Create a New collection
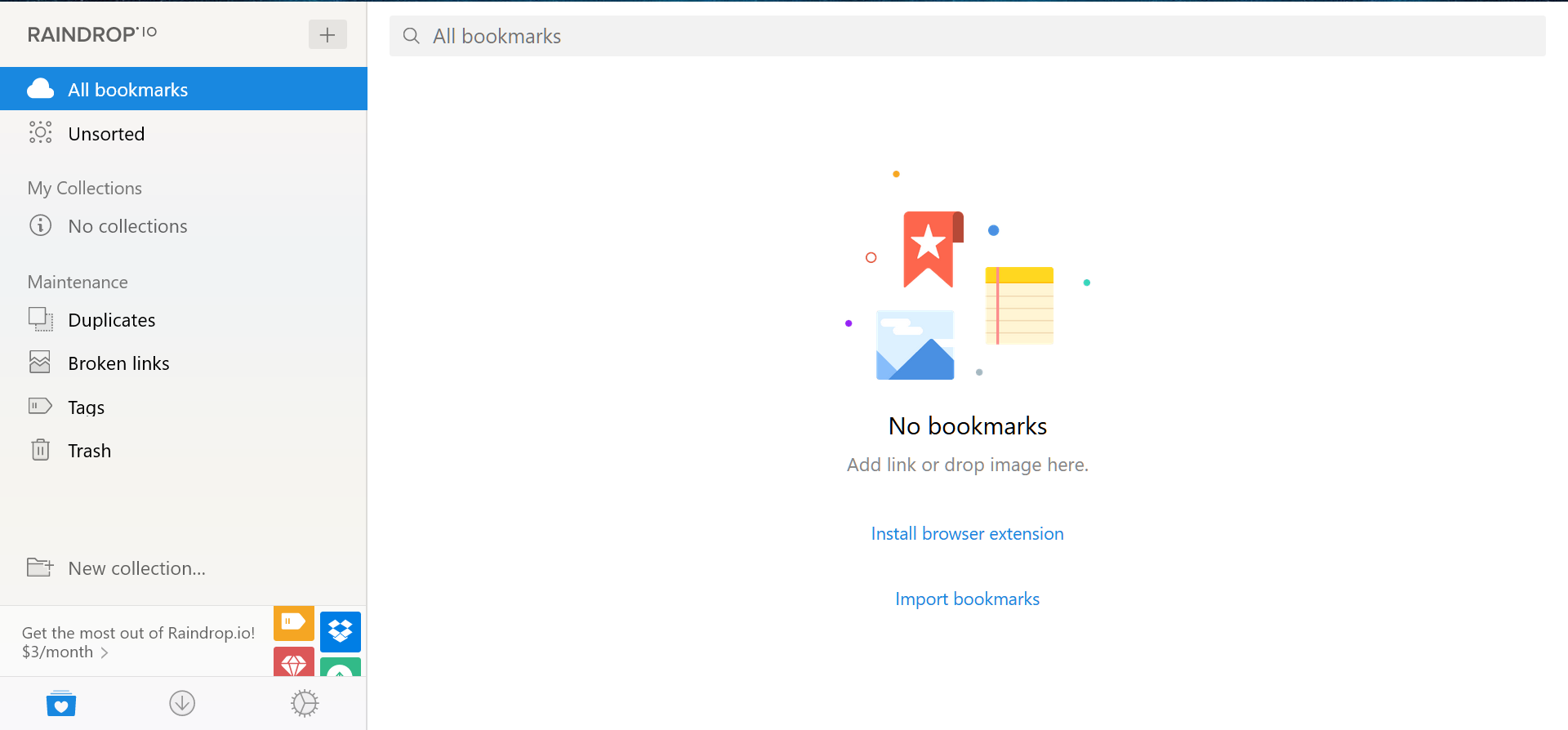 (x=184, y=568)
